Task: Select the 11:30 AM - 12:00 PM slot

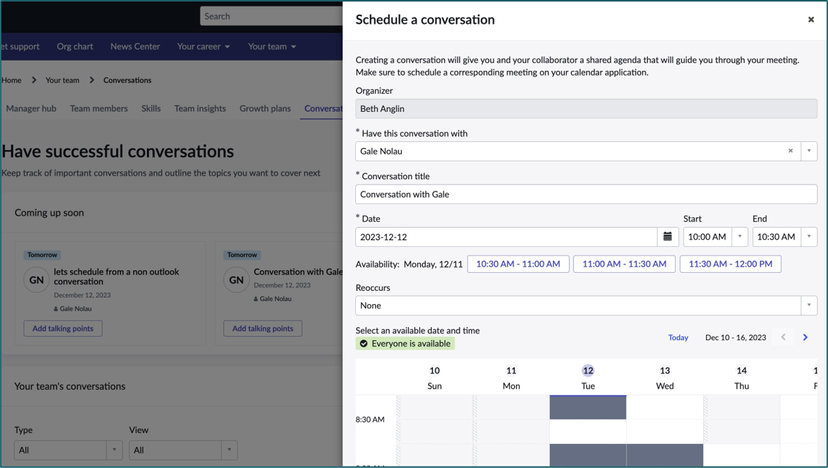Action: tap(730, 264)
